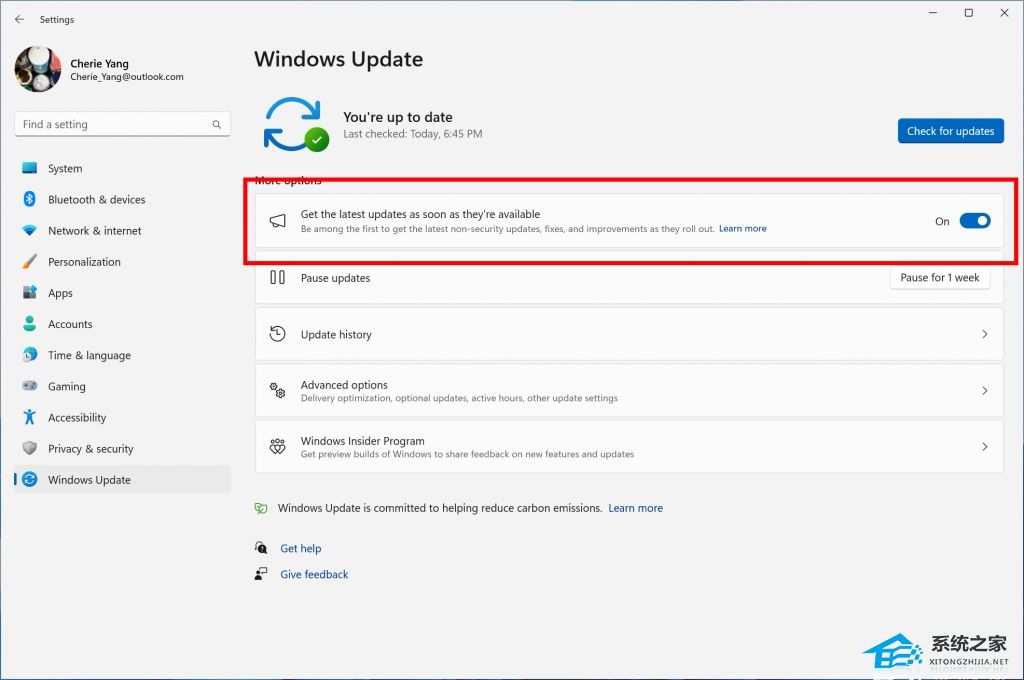
Task: Select System in the sidebar
Action: point(65,169)
